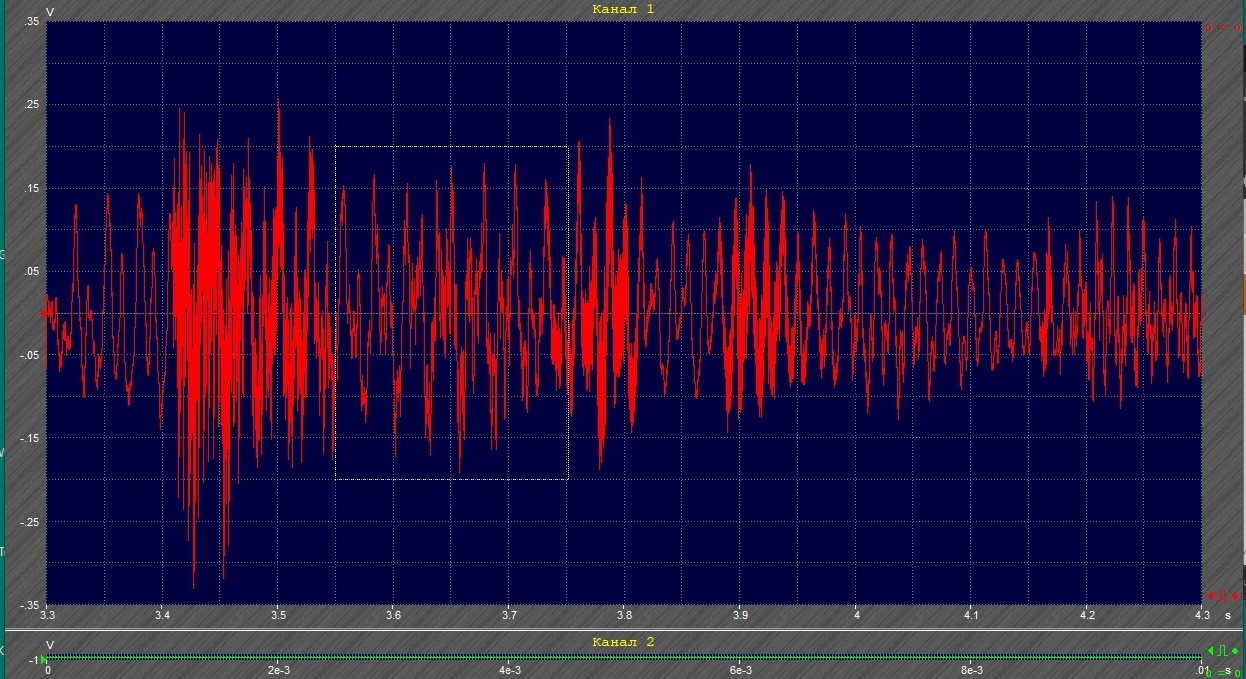Click the Канал 2 title label
This screenshot has height=679, width=1246.
623,641
